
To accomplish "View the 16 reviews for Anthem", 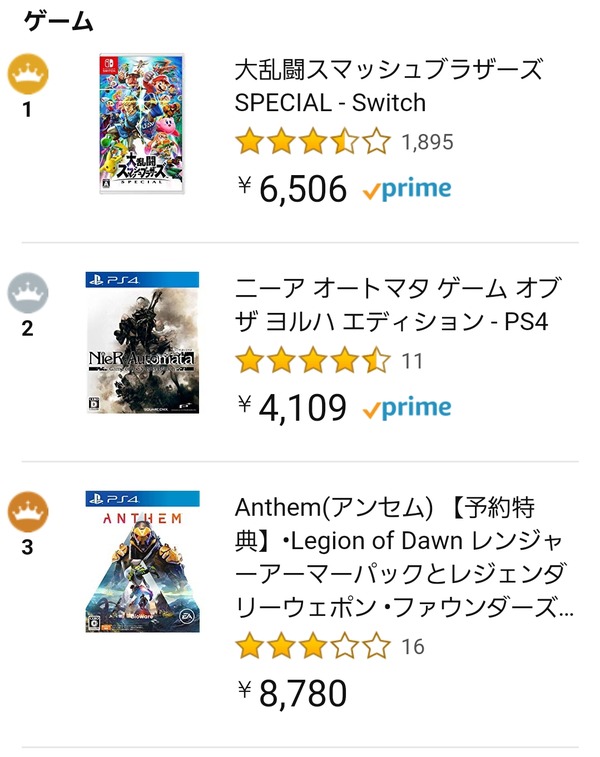I will (413, 647).
